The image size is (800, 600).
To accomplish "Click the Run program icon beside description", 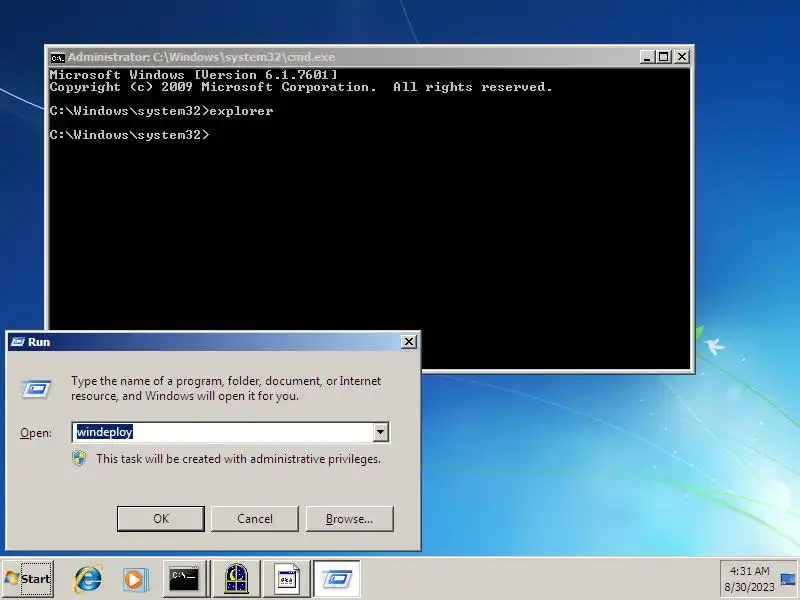I will point(36,389).
